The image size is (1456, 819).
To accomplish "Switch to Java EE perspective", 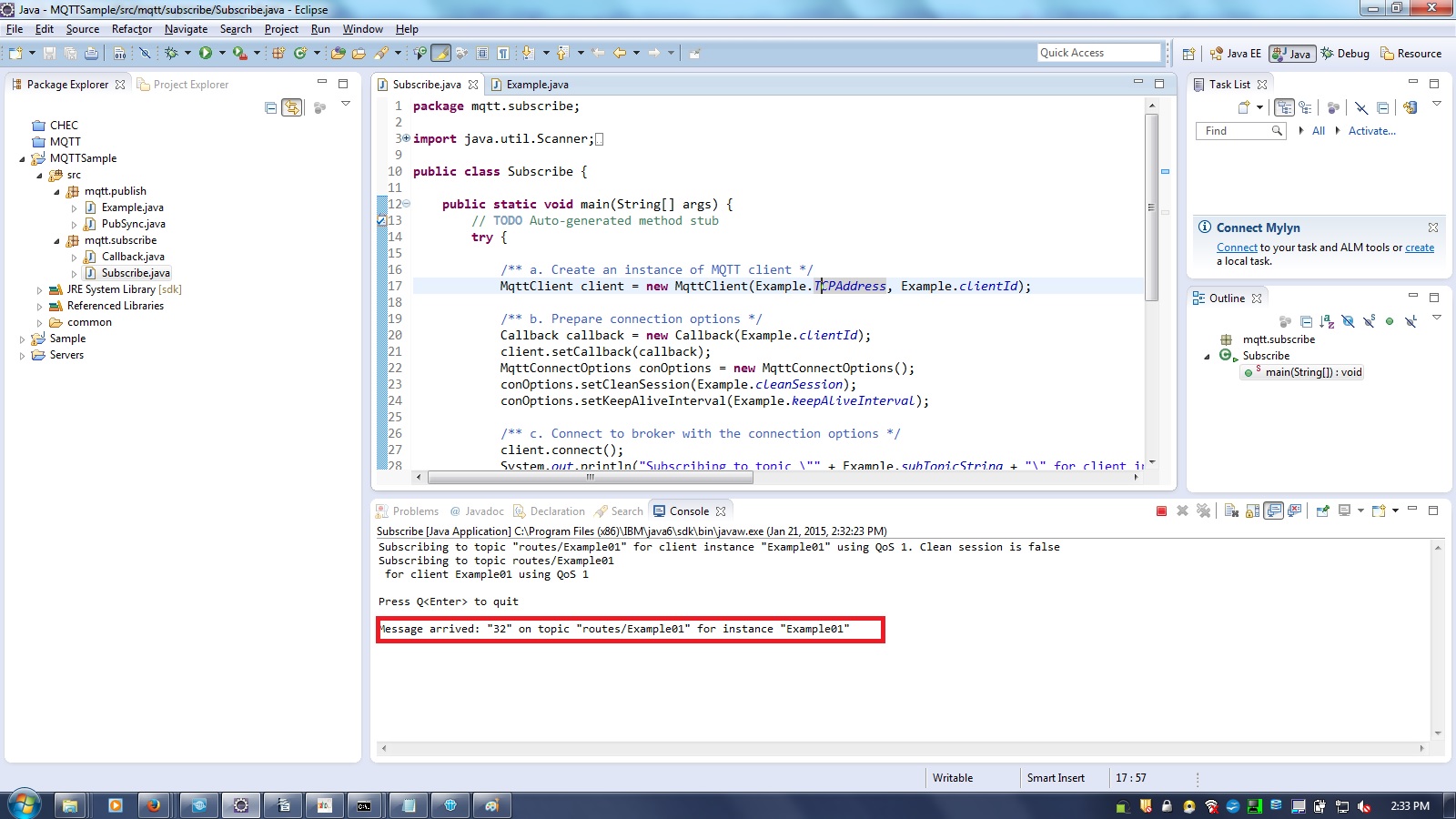I will 1236,54.
